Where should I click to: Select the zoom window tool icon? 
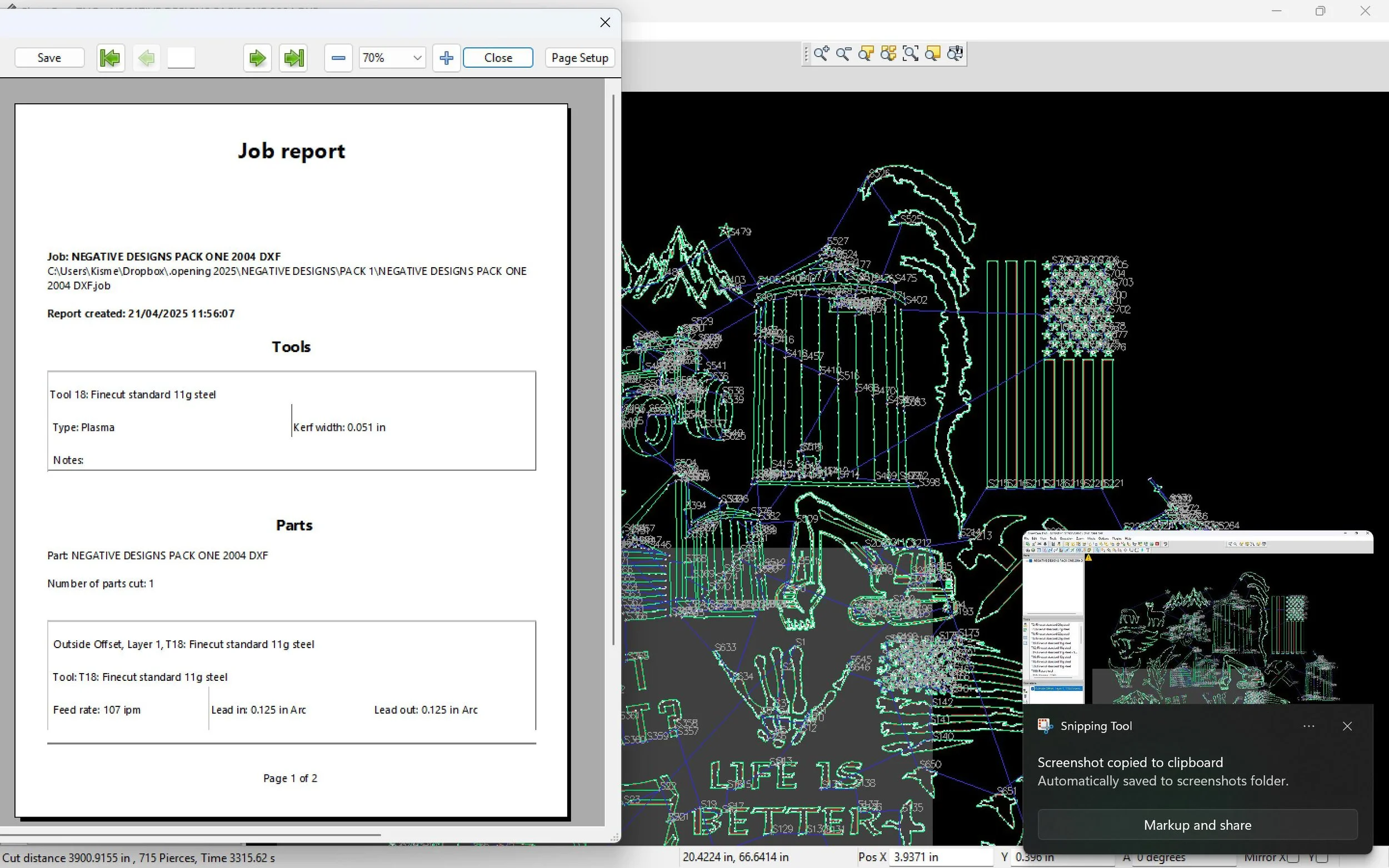[911, 54]
